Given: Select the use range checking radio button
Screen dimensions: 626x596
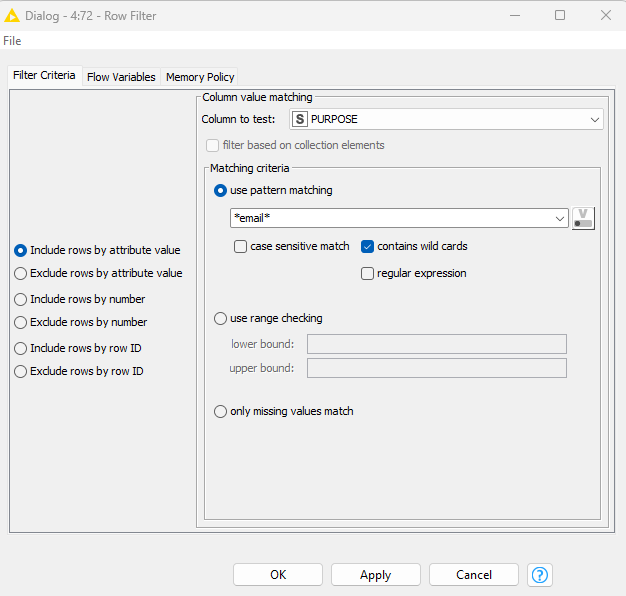Looking at the screenshot, I should click(221, 318).
